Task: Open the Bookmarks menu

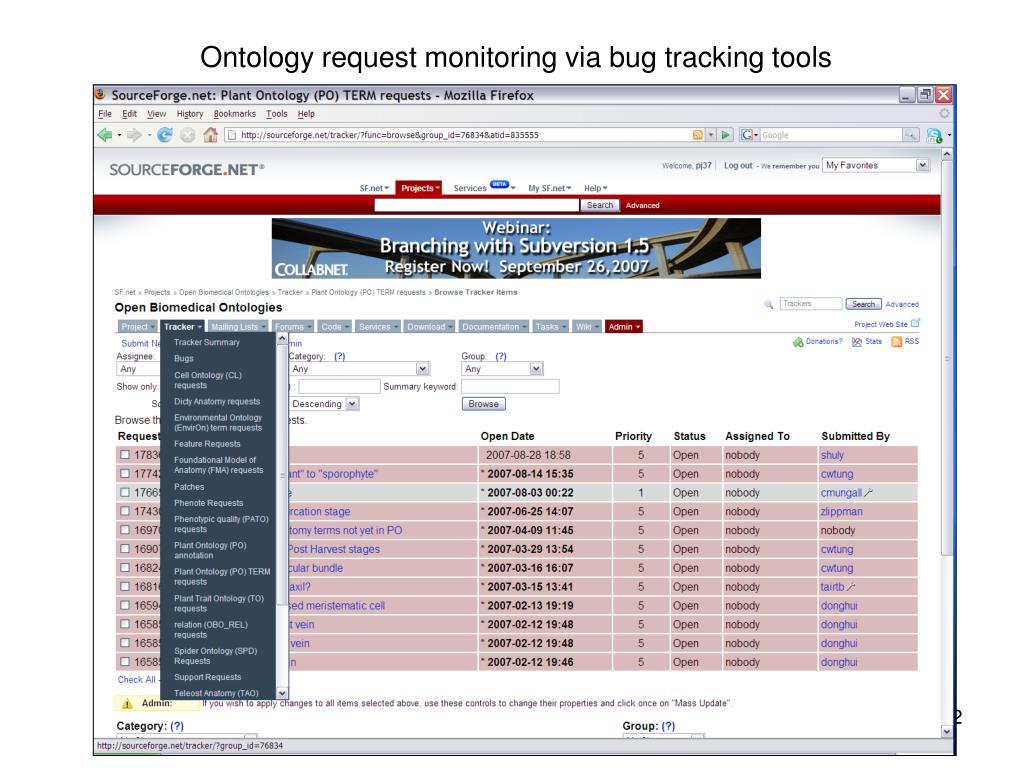Action: [234, 114]
